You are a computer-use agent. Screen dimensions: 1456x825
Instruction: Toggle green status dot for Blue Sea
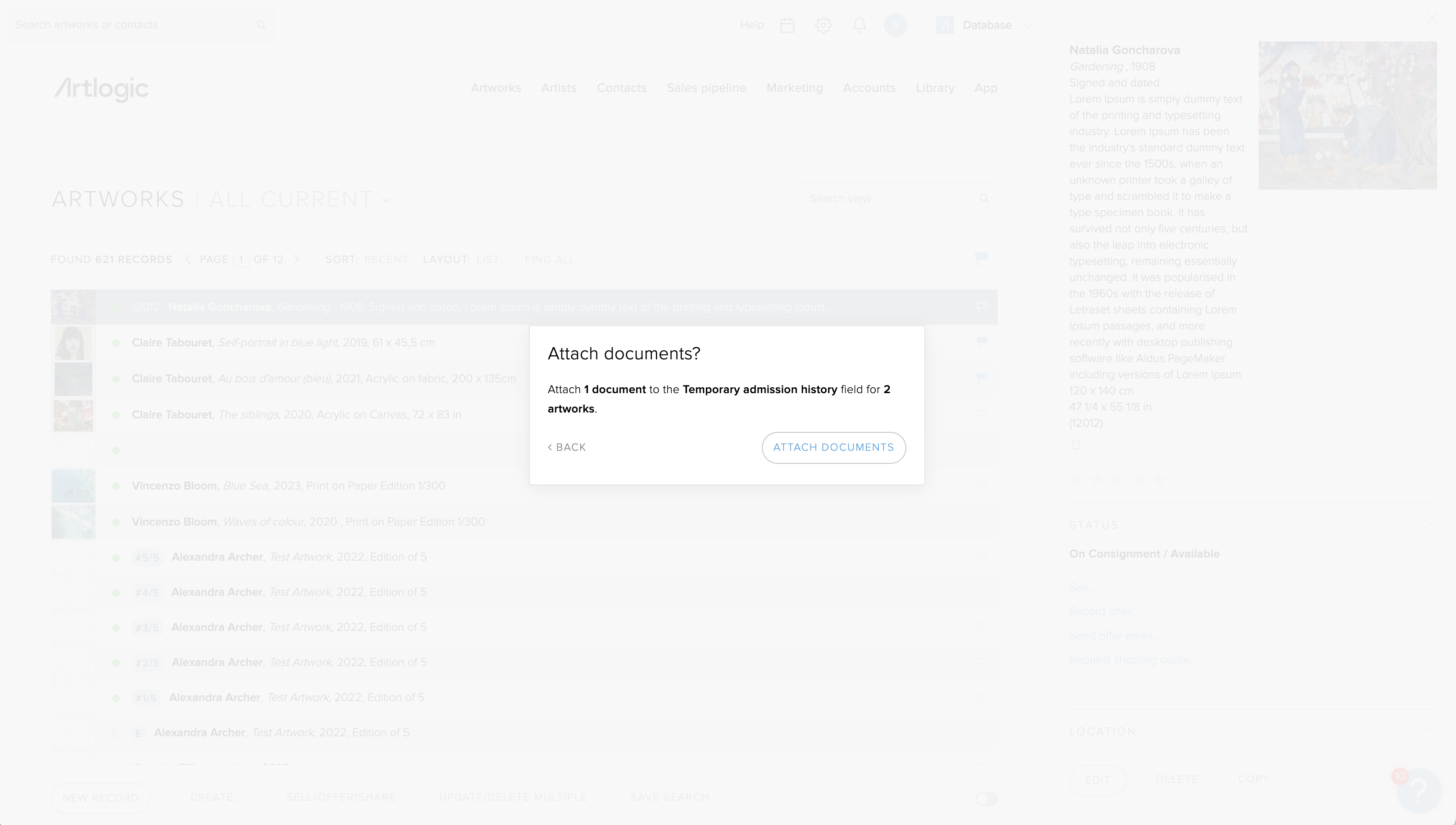click(x=116, y=486)
